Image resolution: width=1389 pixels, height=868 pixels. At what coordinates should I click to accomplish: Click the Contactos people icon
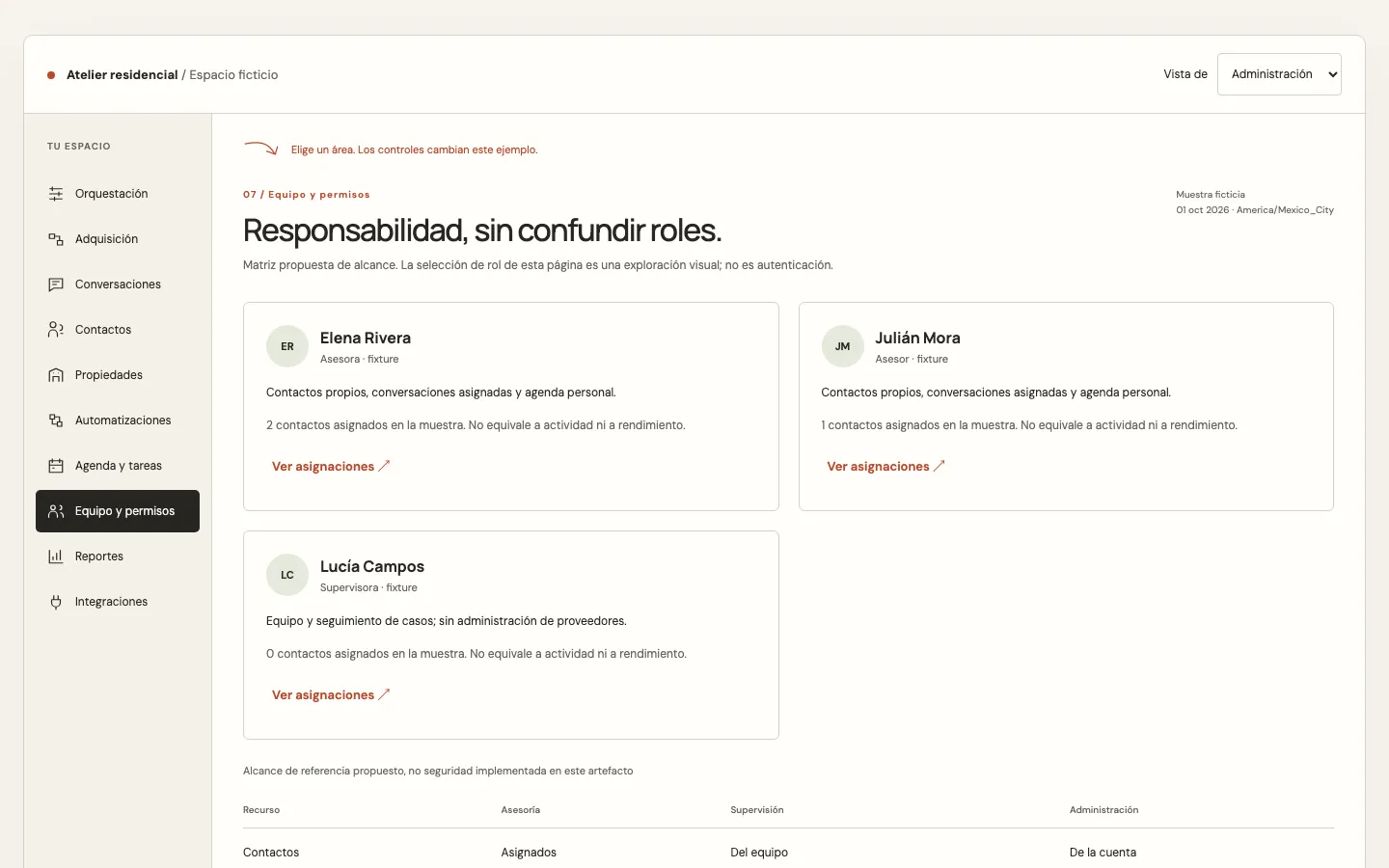tap(56, 330)
